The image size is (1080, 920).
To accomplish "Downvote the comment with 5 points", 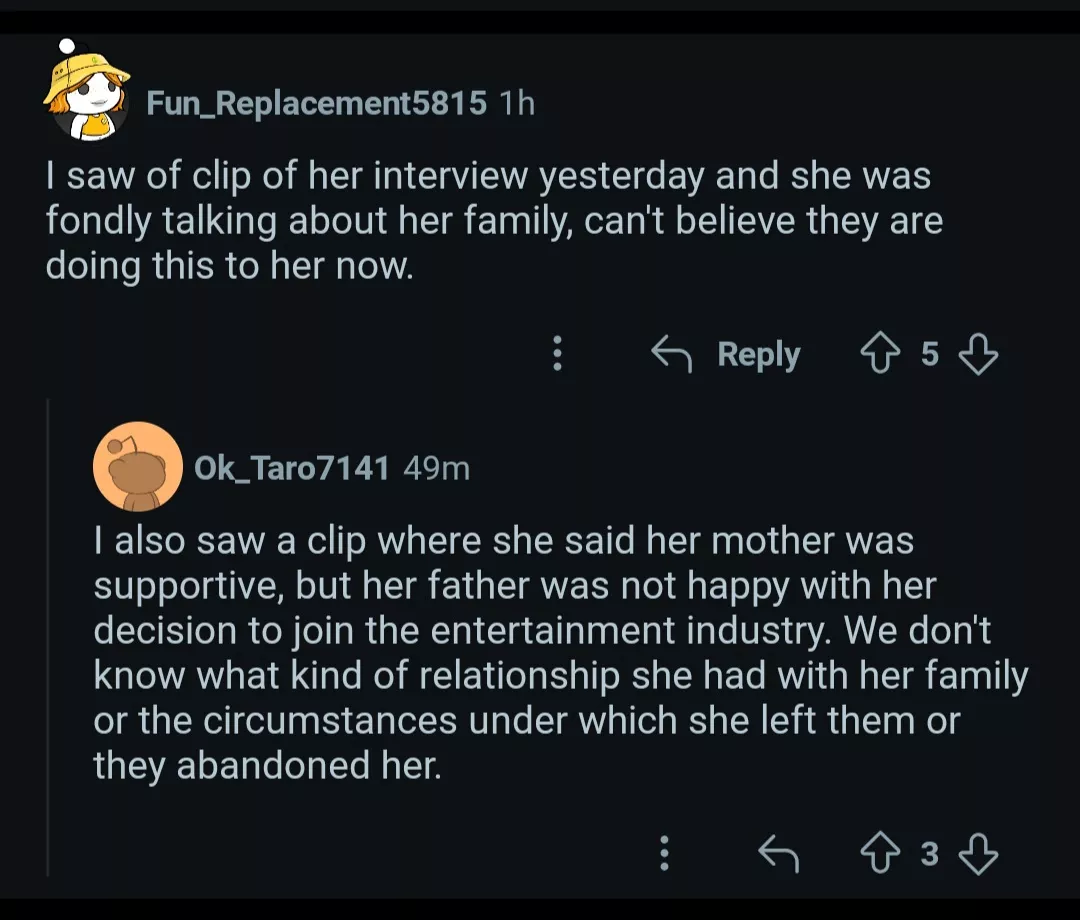I will tap(977, 354).
